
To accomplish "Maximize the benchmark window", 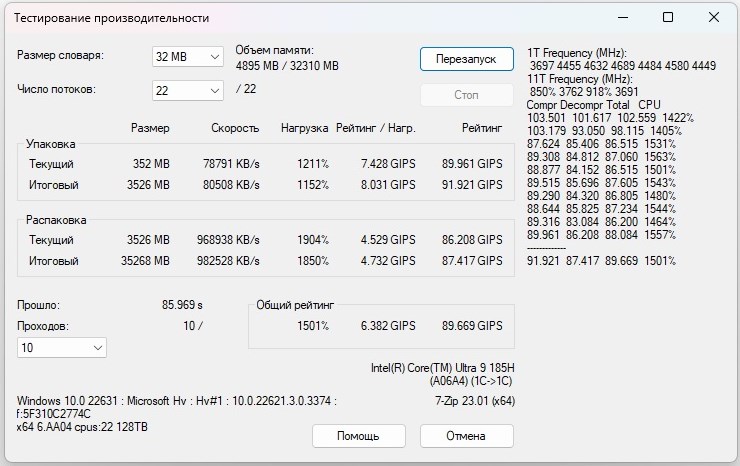I will [x=668, y=17].
